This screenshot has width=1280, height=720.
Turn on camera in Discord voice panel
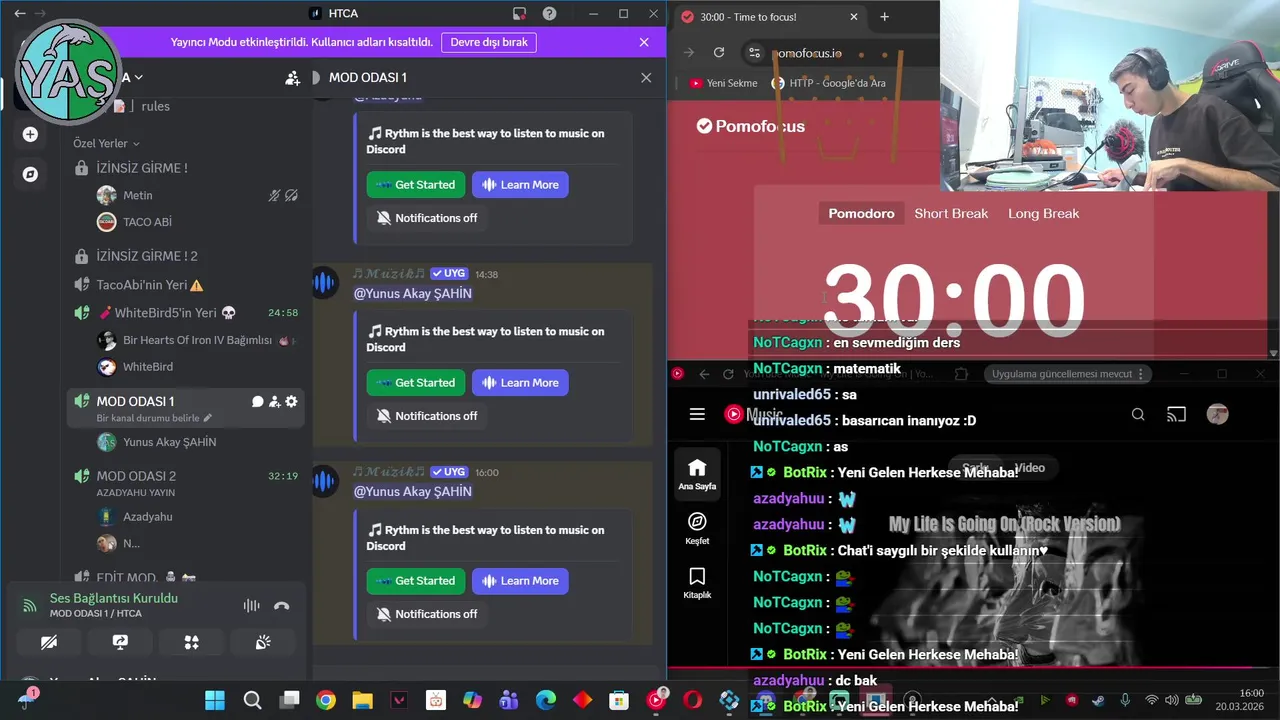[49, 642]
